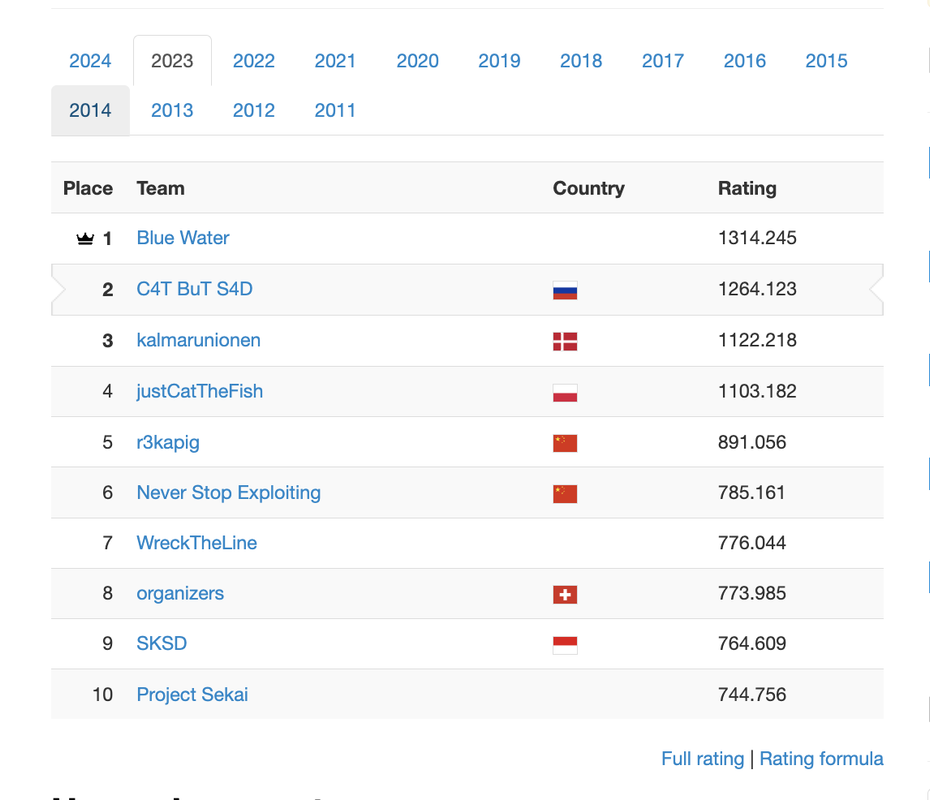Click the rating value 773.985
This screenshot has height=800, width=930.
[x=752, y=593]
